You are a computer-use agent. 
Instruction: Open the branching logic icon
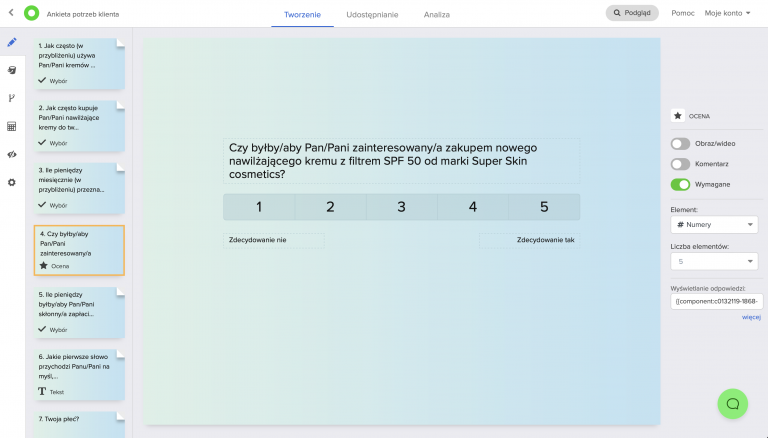click(x=12, y=98)
